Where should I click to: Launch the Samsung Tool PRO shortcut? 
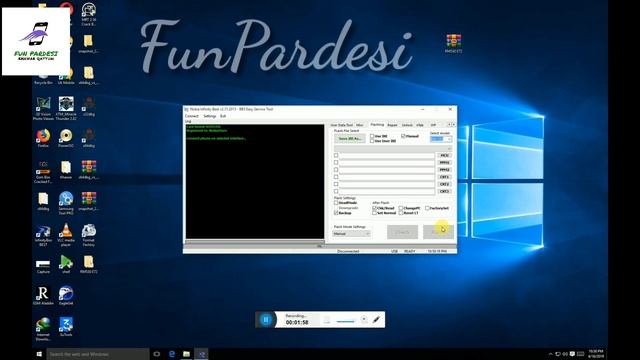[x=66, y=203]
